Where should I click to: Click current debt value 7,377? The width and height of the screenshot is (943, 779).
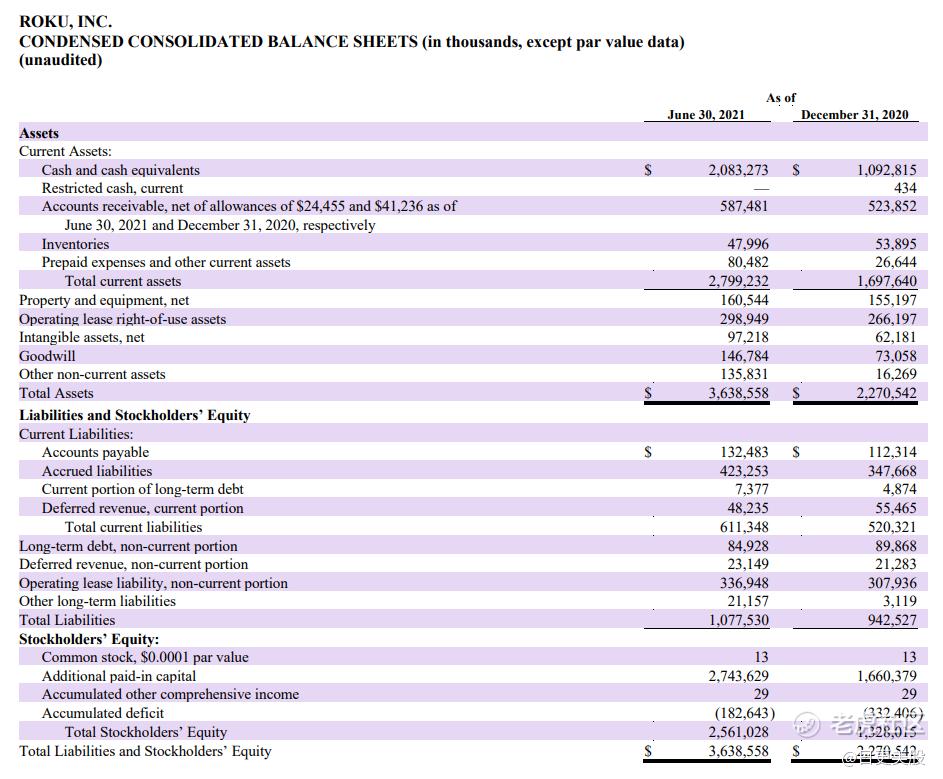tap(752, 489)
